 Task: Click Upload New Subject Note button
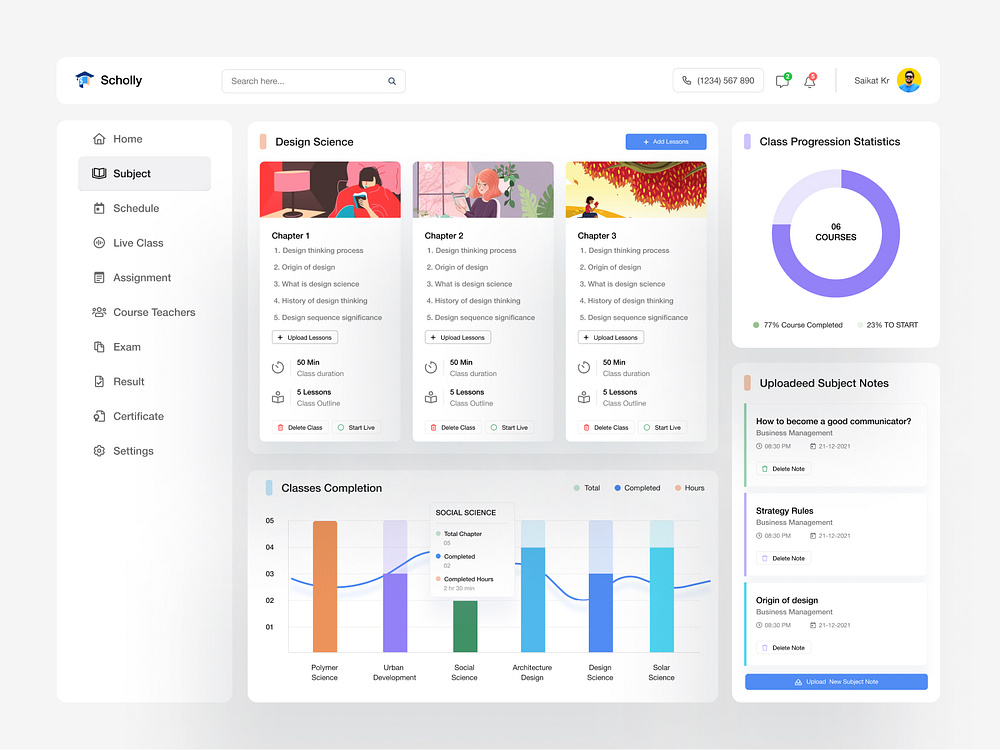[836, 681]
